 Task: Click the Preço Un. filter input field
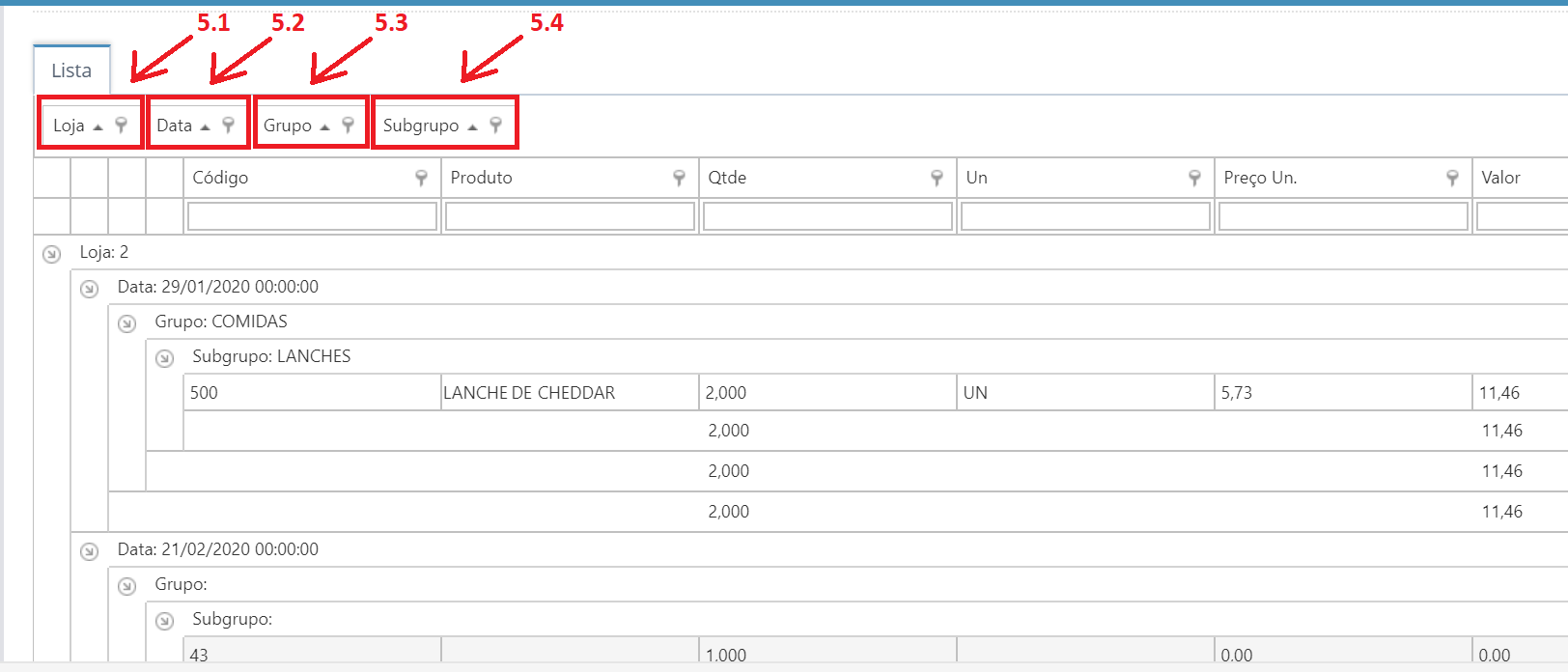pos(1343,216)
